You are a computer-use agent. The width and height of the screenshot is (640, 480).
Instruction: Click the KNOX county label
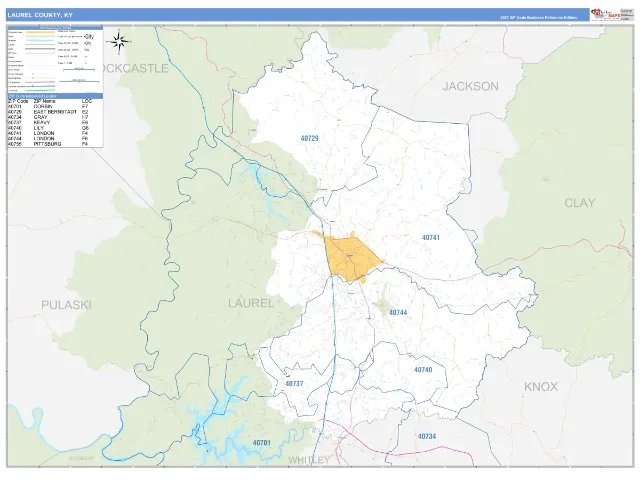541,387
